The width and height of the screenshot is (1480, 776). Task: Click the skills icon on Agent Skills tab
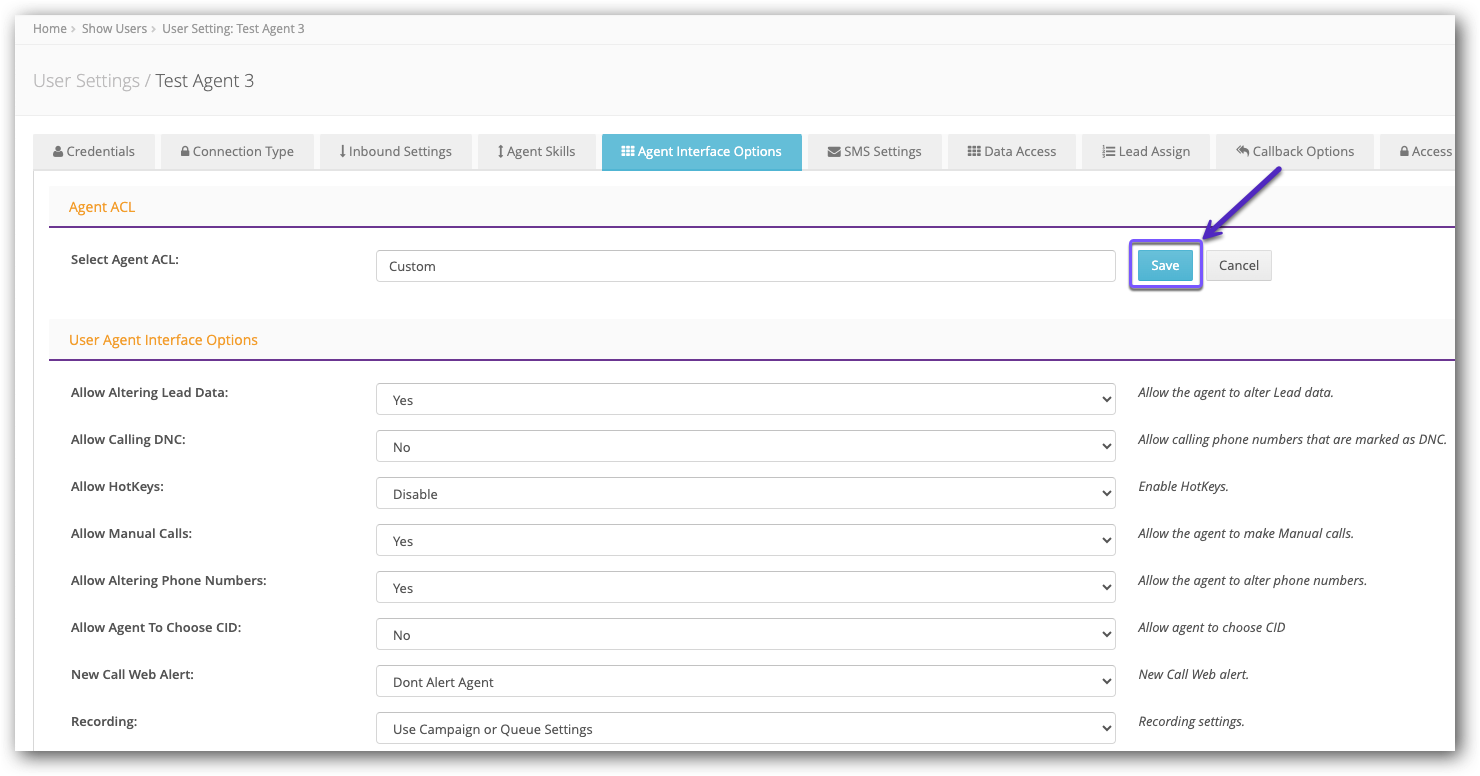[x=500, y=151]
